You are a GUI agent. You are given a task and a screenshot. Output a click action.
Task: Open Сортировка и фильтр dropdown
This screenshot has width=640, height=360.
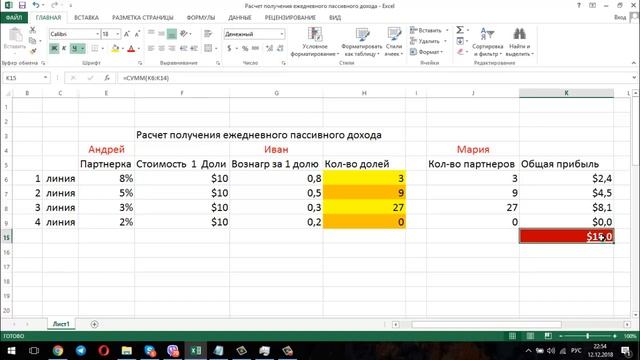487,42
